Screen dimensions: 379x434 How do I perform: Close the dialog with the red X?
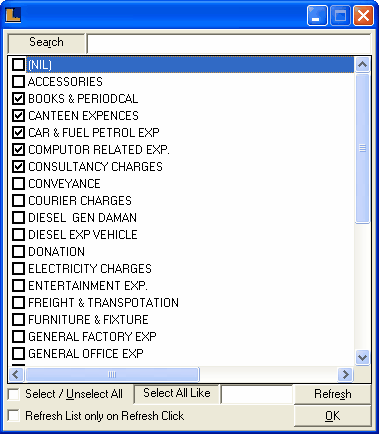pos(363,15)
